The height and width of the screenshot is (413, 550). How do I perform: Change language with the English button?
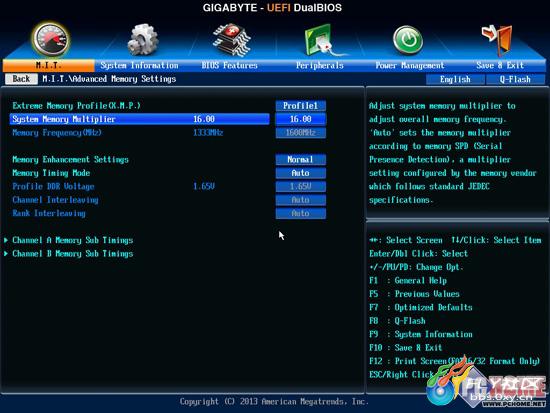coord(455,79)
